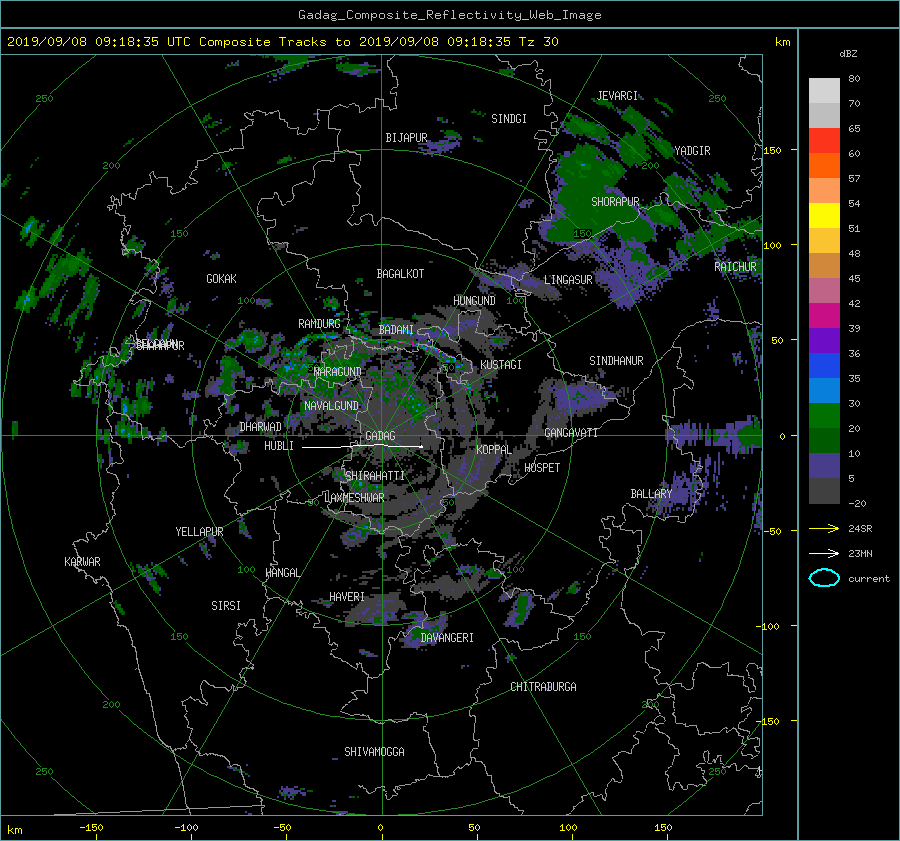The image size is (900, 841).
Task: Click the BALLARY city label
Action: pos(651,494)
